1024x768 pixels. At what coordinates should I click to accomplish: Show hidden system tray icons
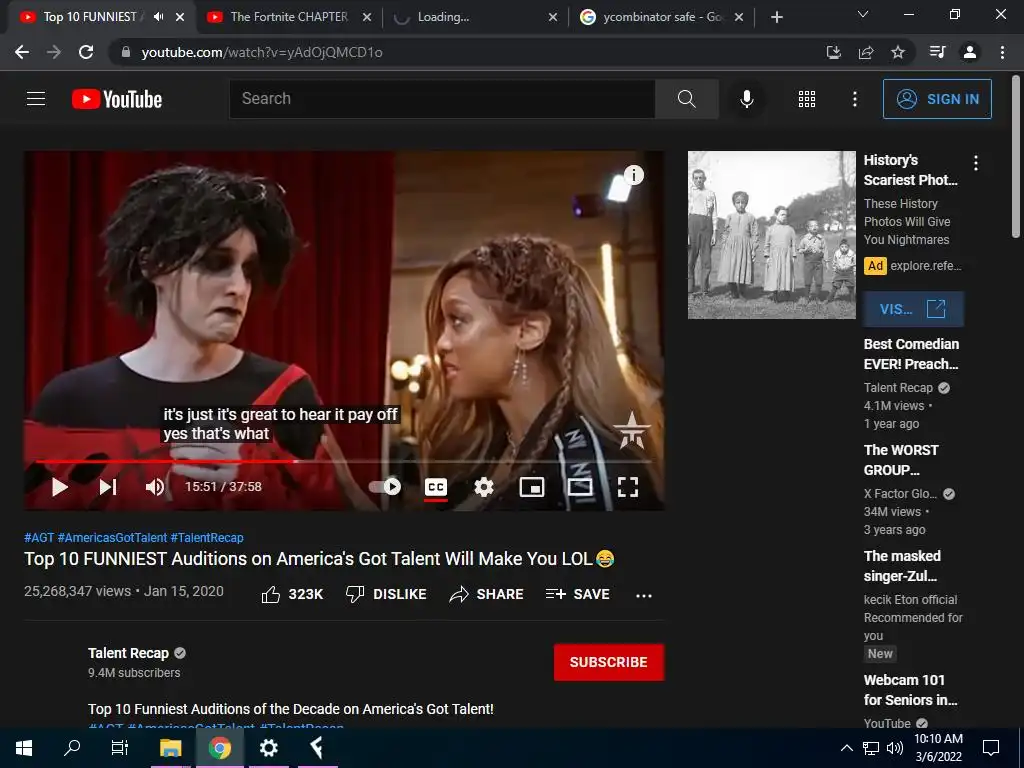coord(846,748)
